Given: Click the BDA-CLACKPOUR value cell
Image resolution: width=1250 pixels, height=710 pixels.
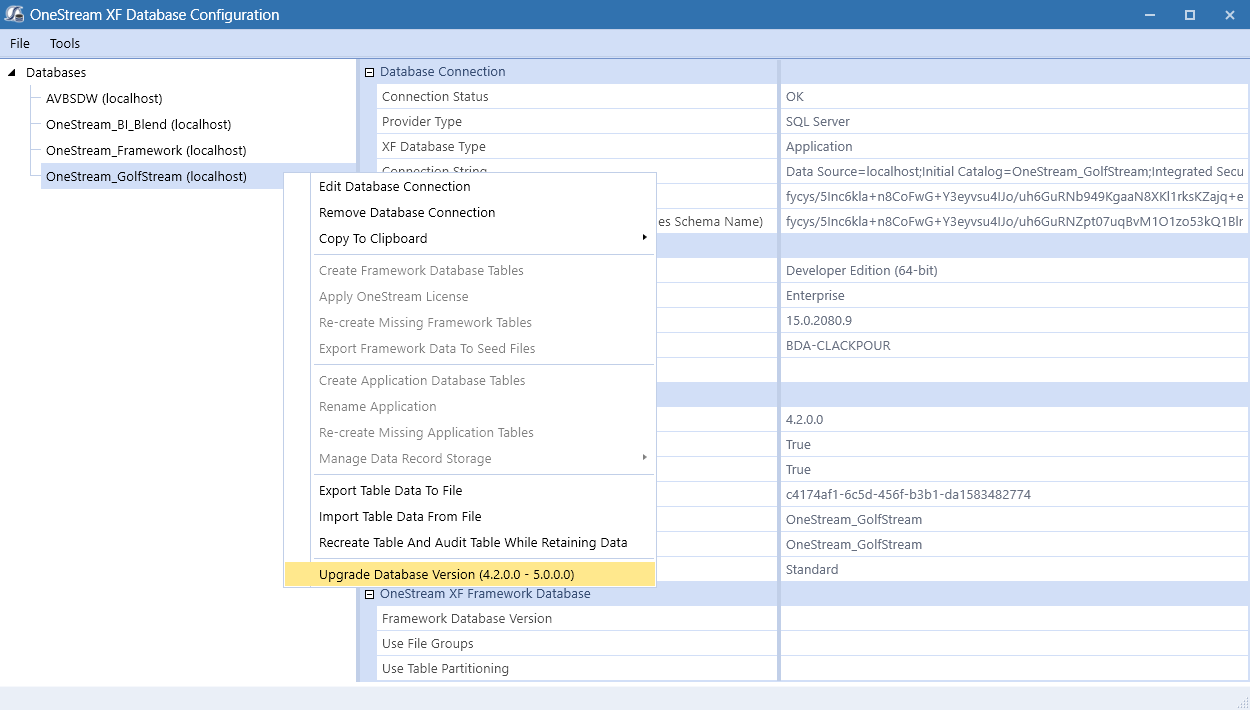Looking at the screenshot, I should tap(1014, 346).
